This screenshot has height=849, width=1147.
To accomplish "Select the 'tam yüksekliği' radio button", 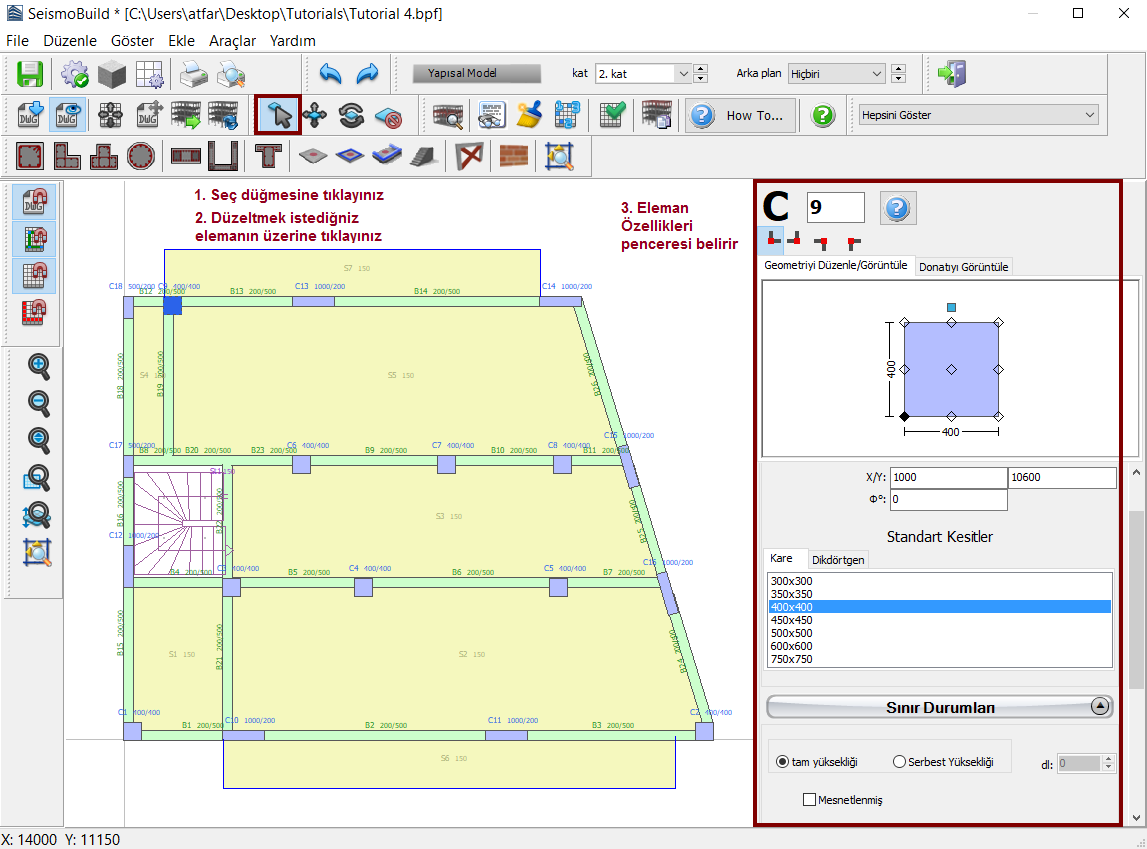I will 782,762.
